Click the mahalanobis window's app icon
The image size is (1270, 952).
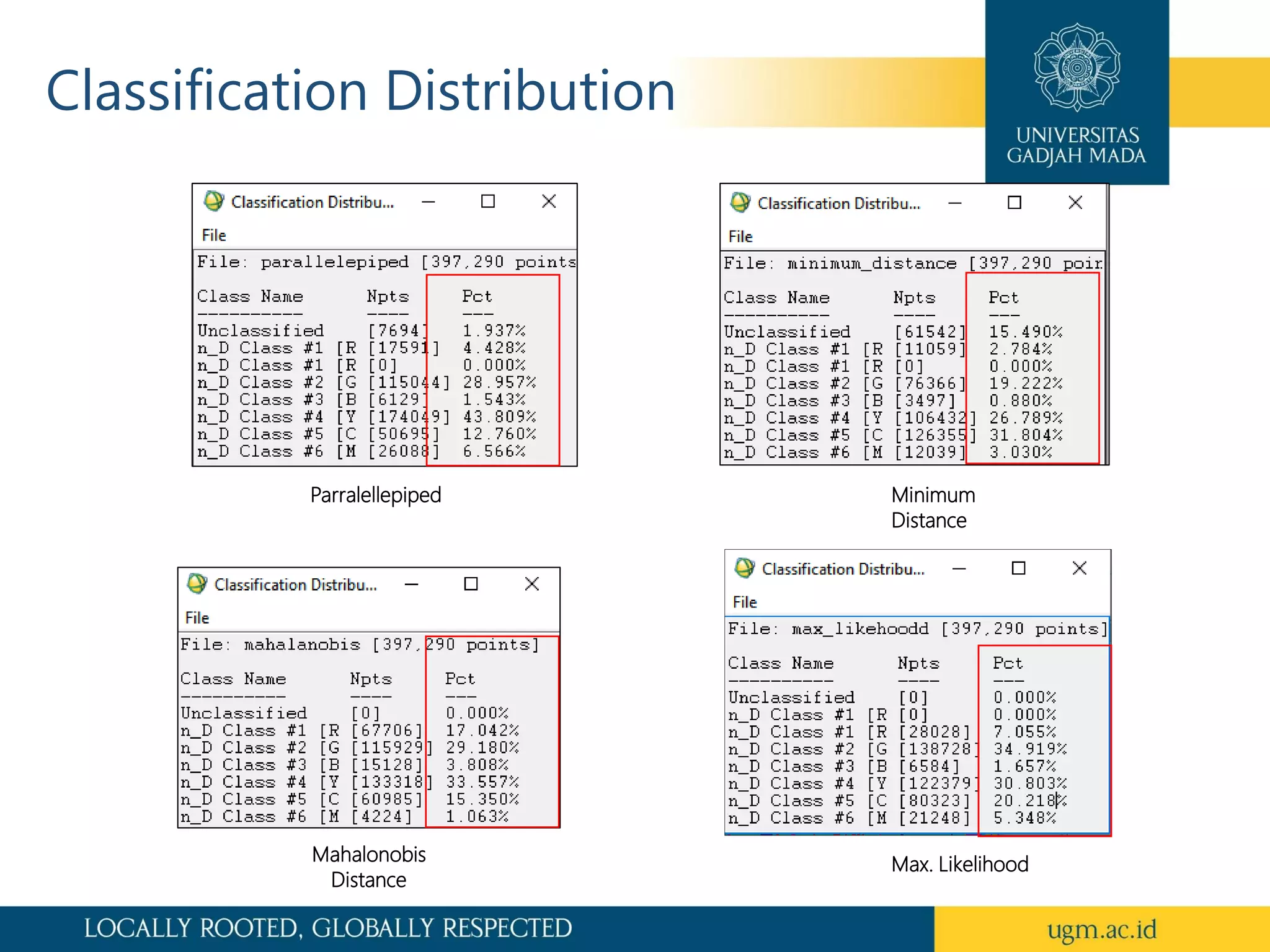197,583
